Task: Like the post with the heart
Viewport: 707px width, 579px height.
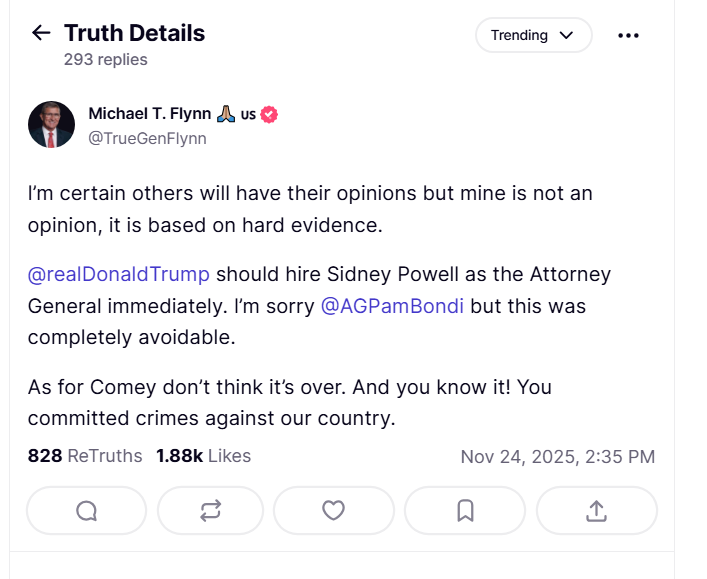Action: coord(333,511)
